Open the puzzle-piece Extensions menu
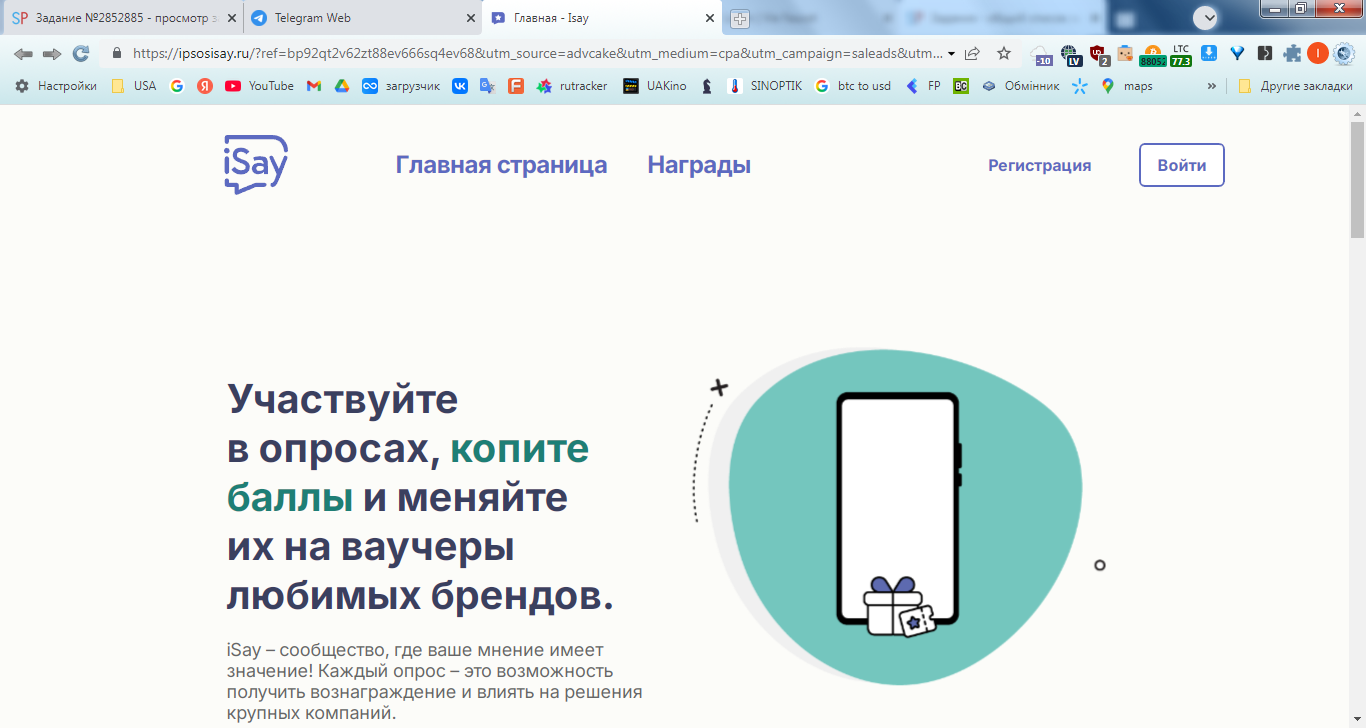 tap(1293, 54)
